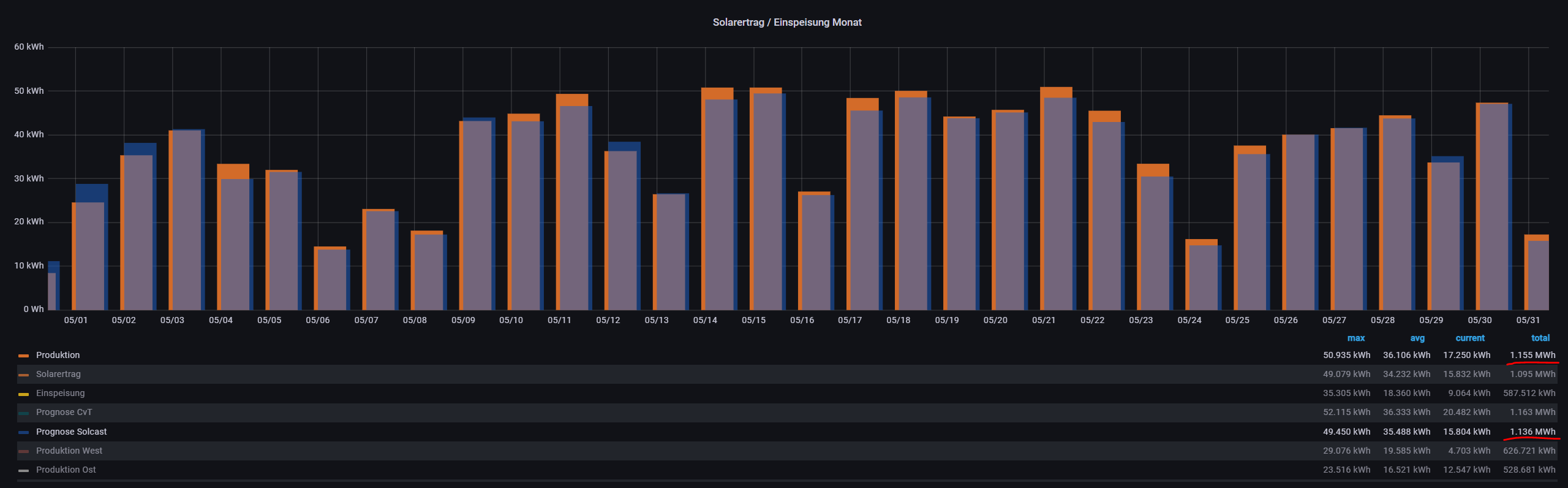Show the Produktion Ost series label
Screen dimensions: 1568x488
coord(66,470)
